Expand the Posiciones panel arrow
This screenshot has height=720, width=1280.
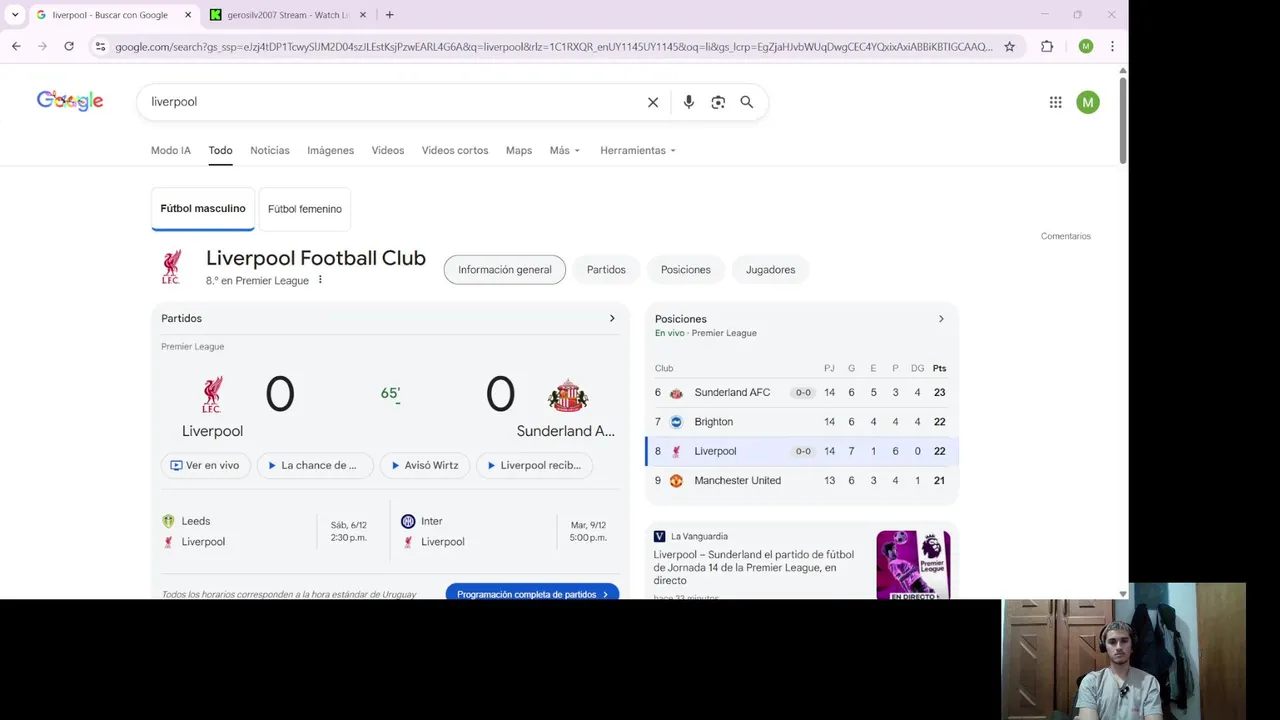click(x=941, y=319)
